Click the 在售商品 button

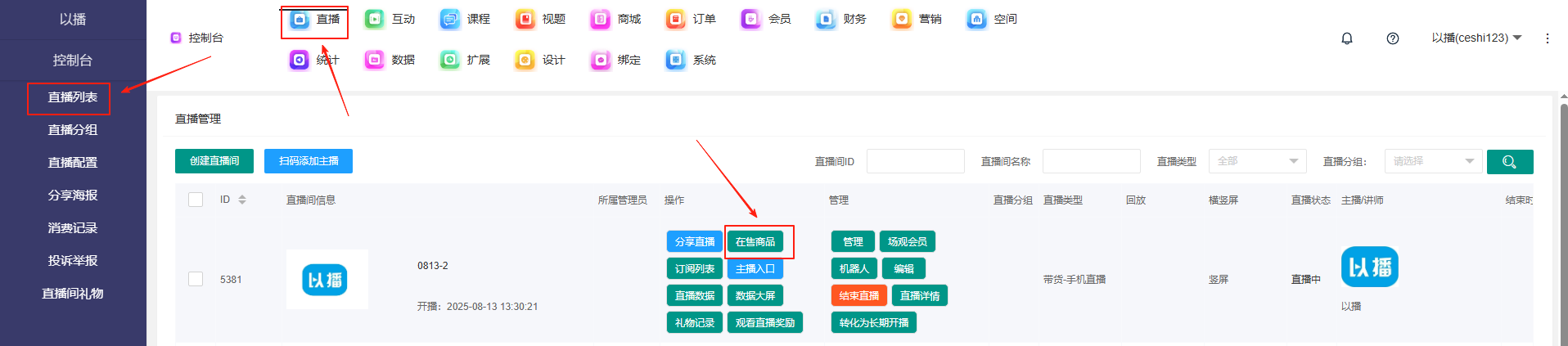[x=755, y=242]
